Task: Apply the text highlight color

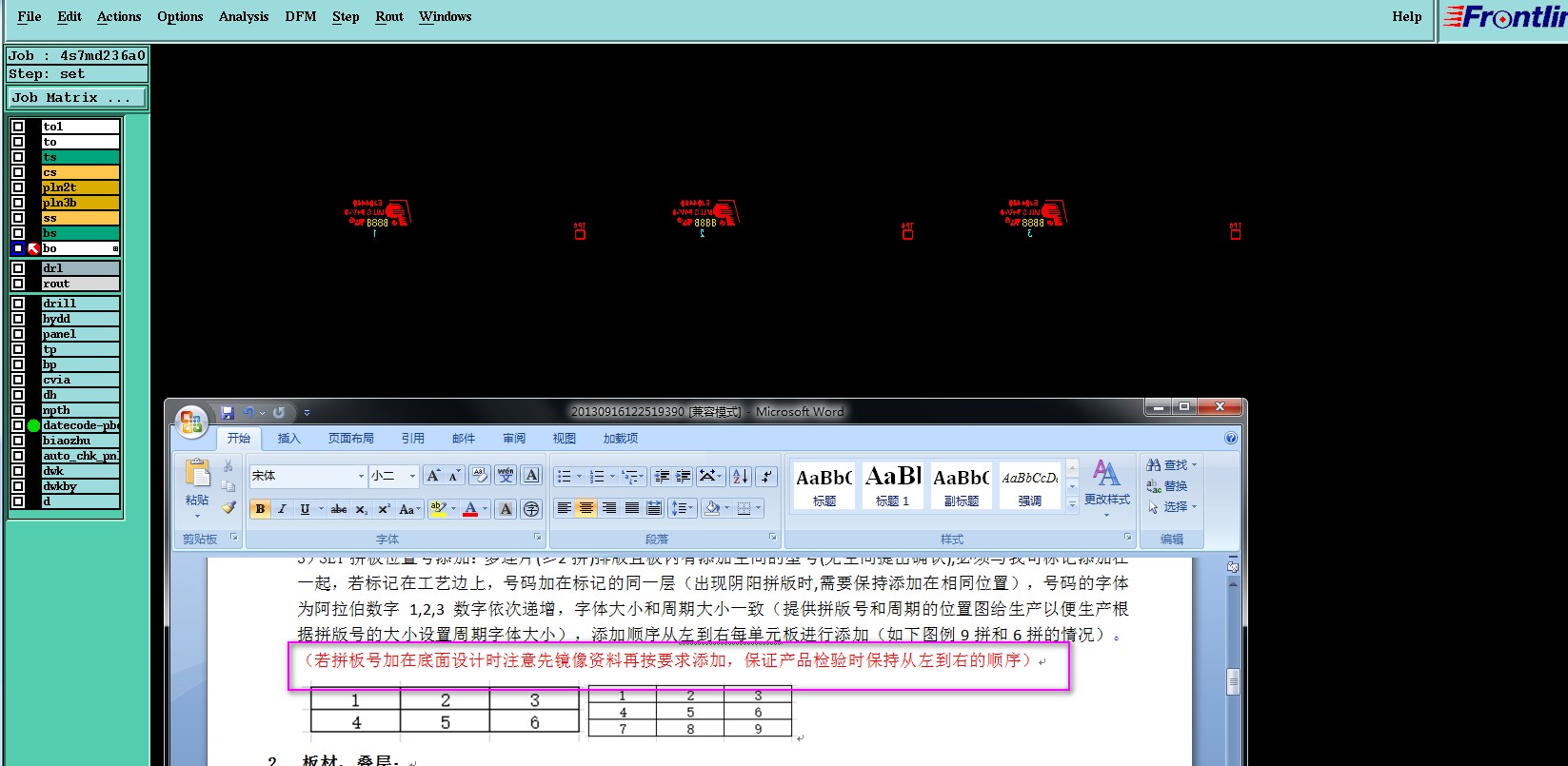Action: click(437, 509)
